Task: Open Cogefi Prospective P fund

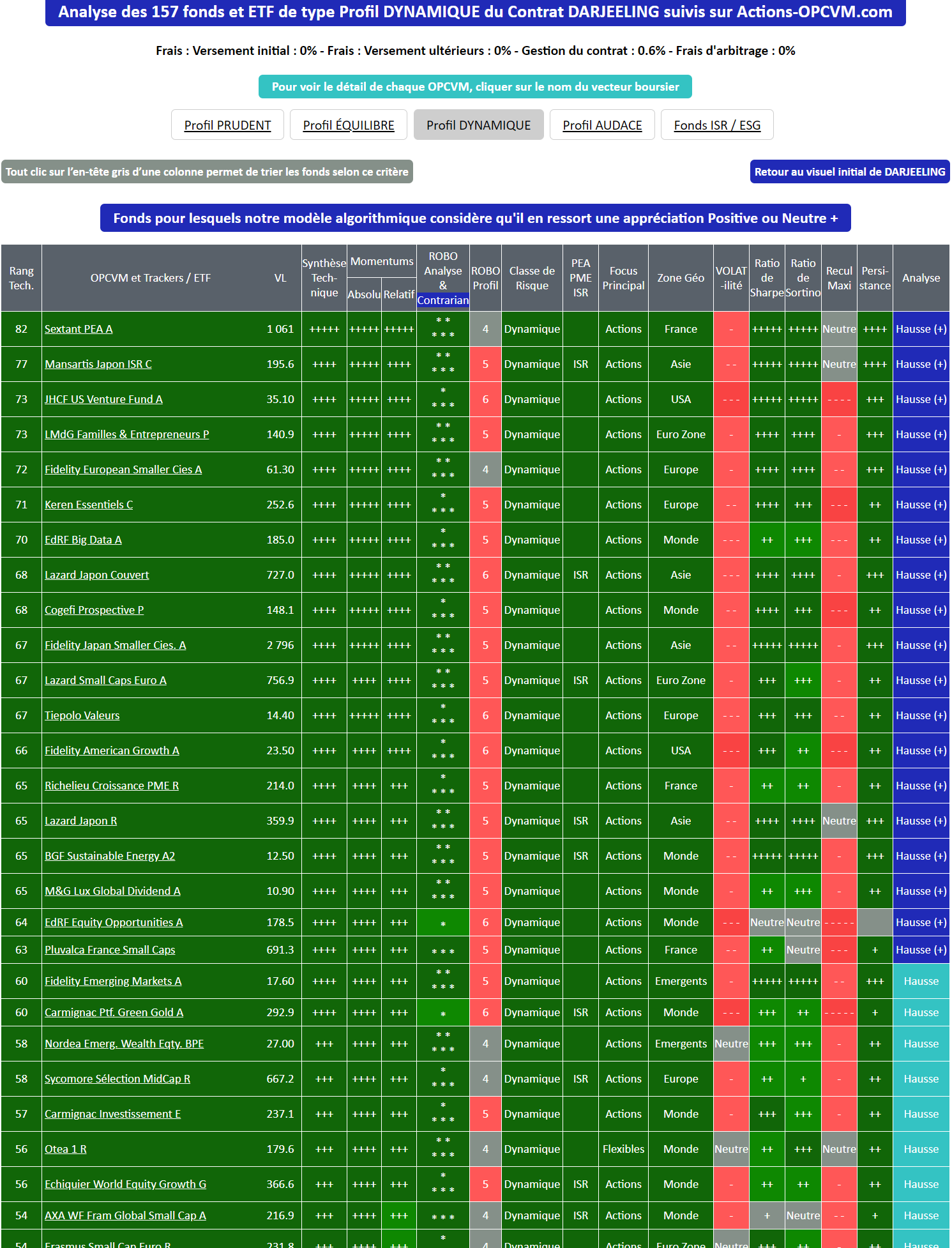Action: point(94,610)
